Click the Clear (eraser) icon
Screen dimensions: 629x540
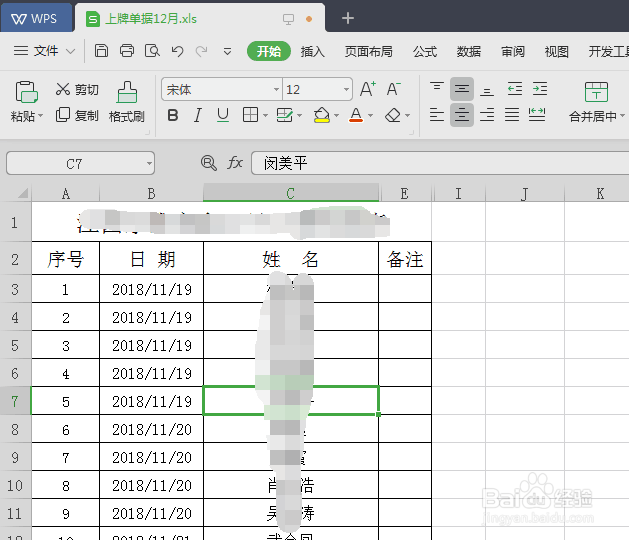click(393, 116)
